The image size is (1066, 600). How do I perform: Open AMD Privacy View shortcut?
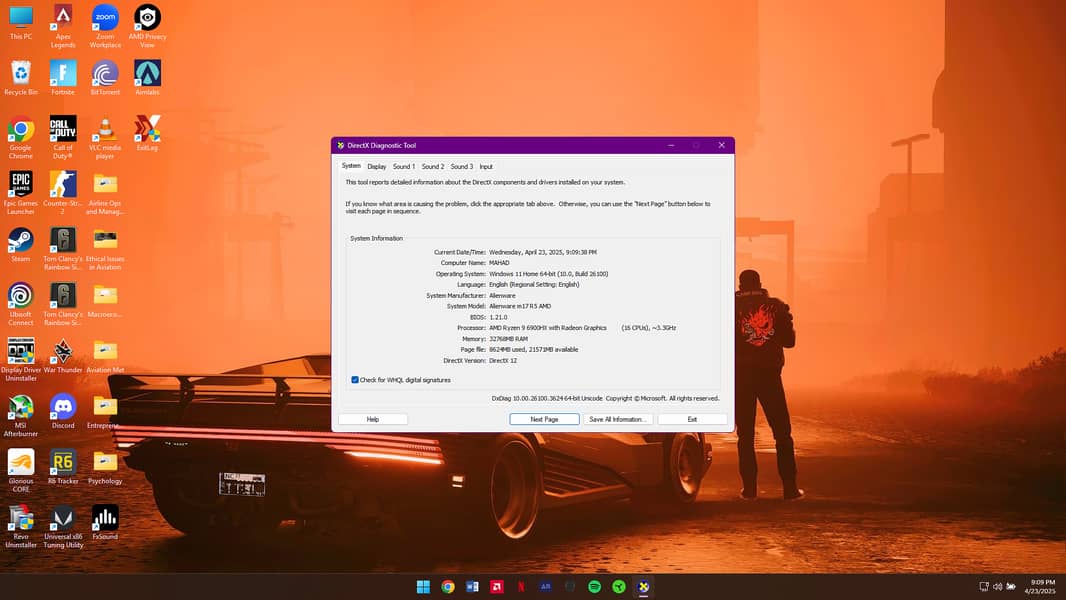(x=147, y=26)
